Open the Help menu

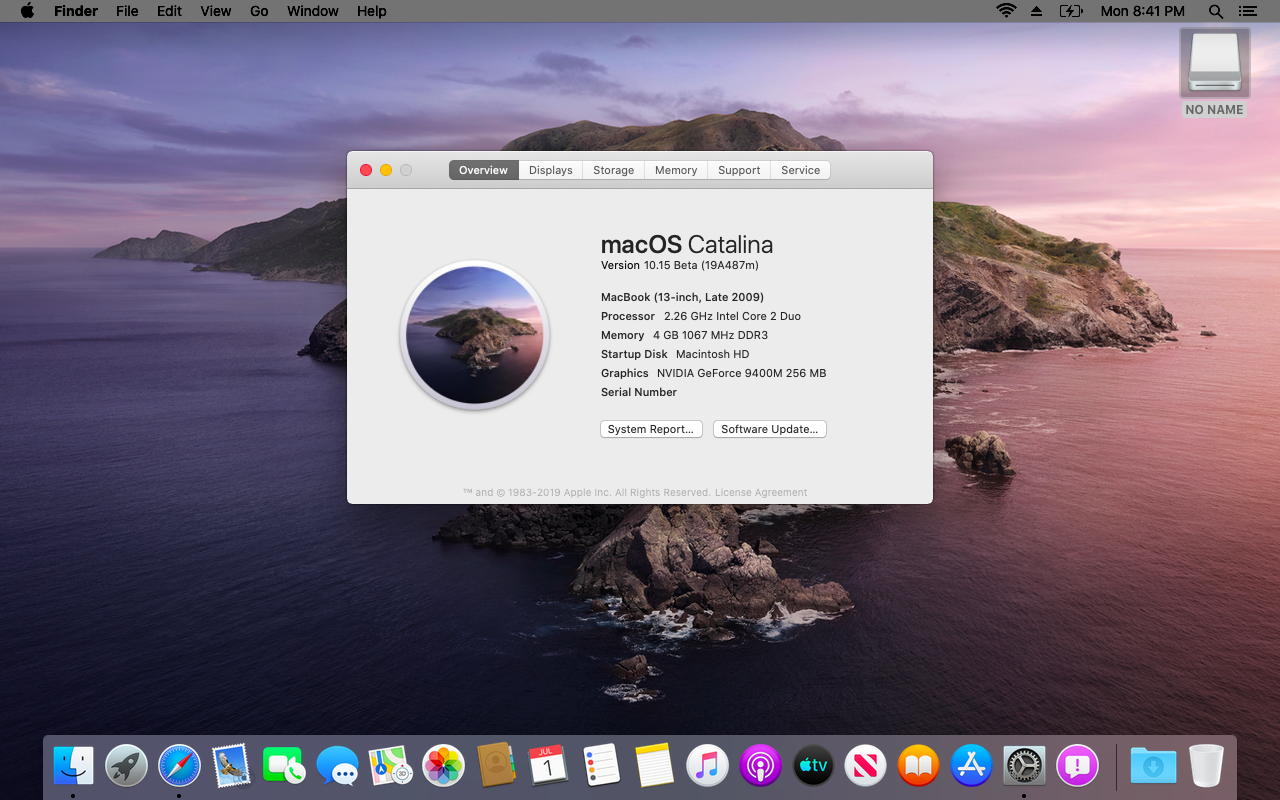371,11
